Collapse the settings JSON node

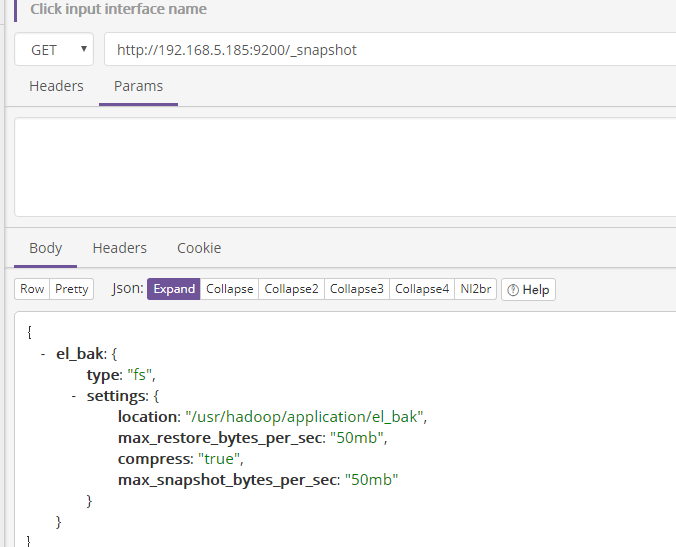[x=74, y=396]
